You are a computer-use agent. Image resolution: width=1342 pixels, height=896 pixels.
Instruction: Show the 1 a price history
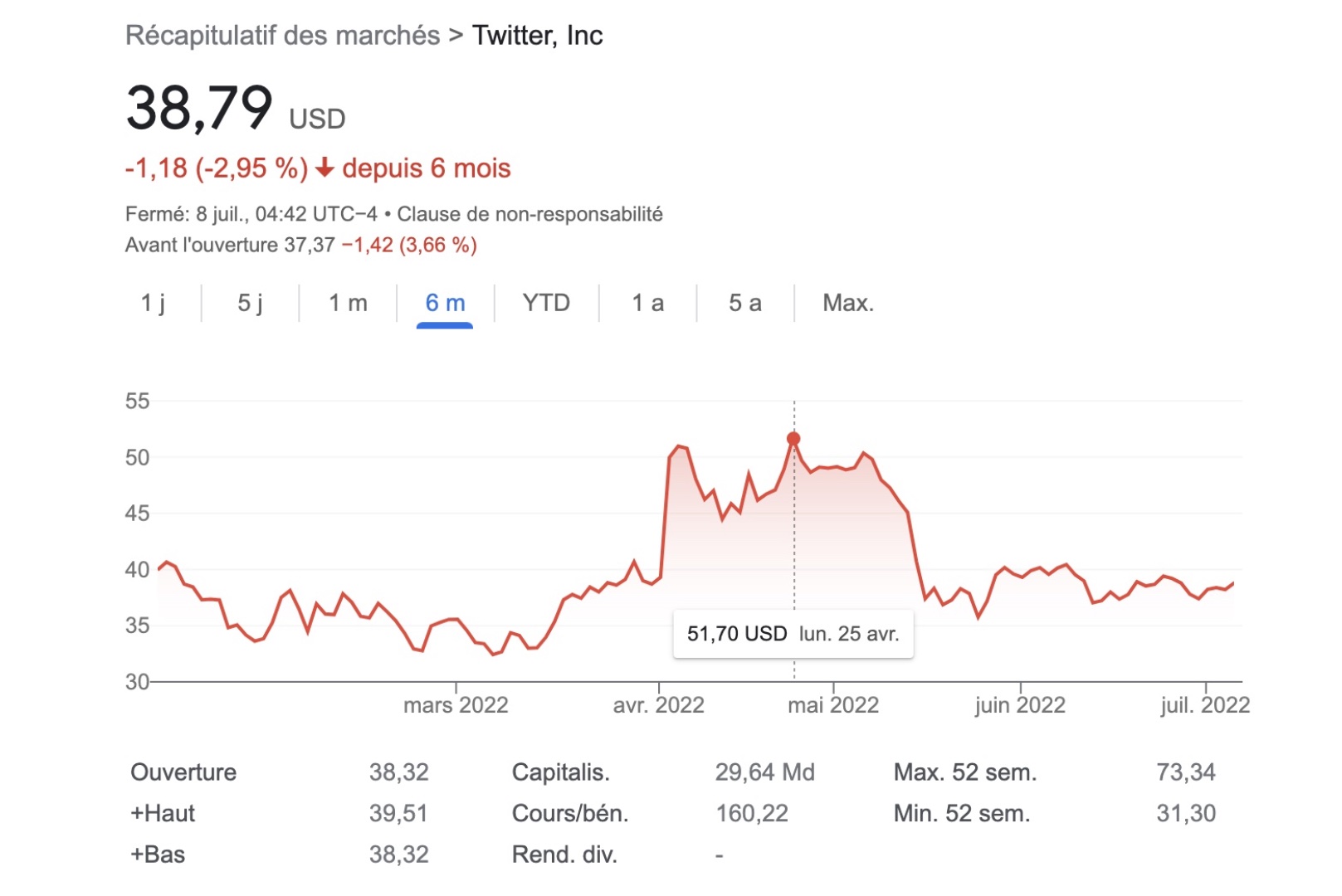click(x=647, y=304)
